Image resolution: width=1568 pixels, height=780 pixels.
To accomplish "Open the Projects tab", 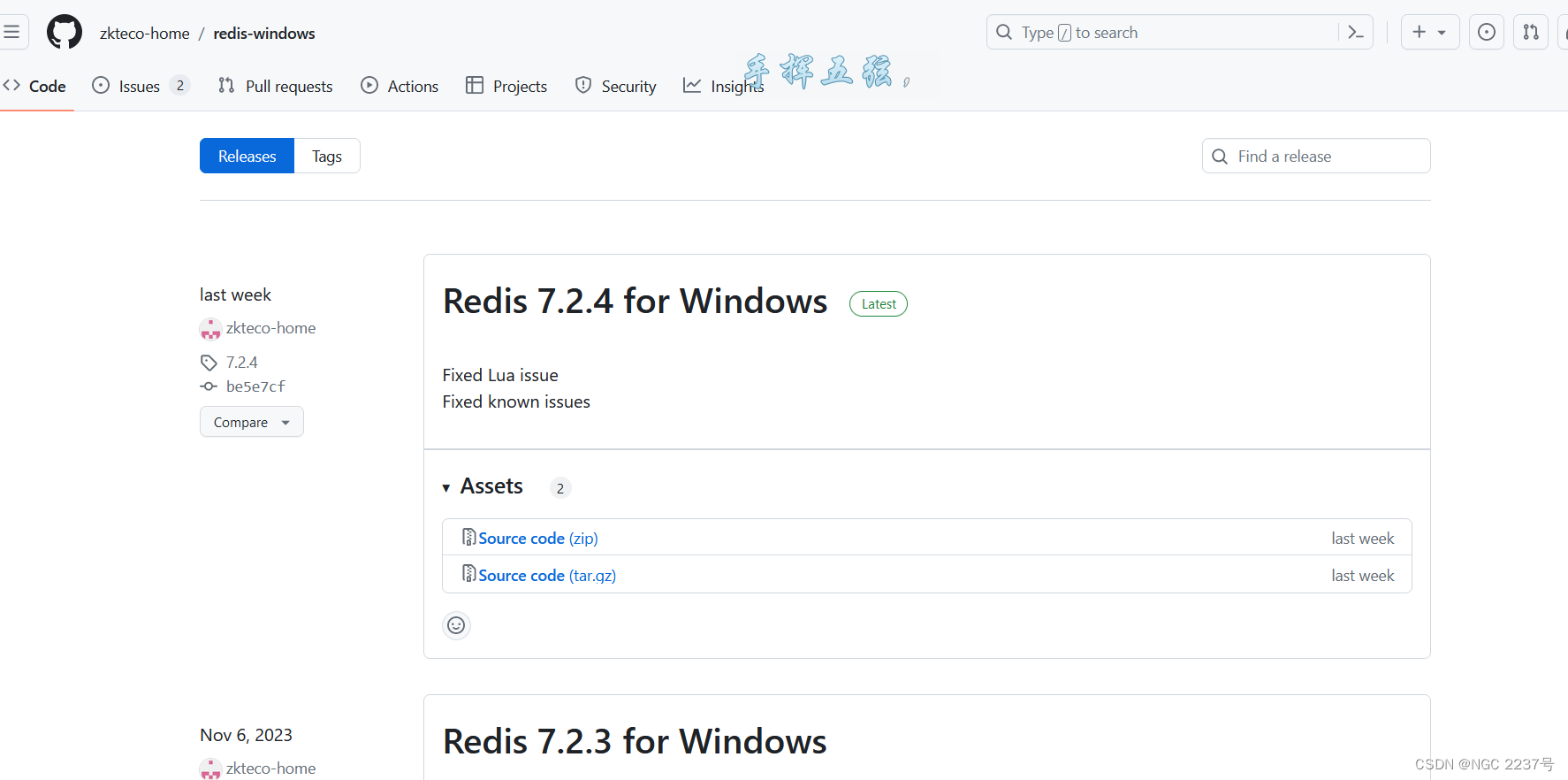I will pos(506,86).
